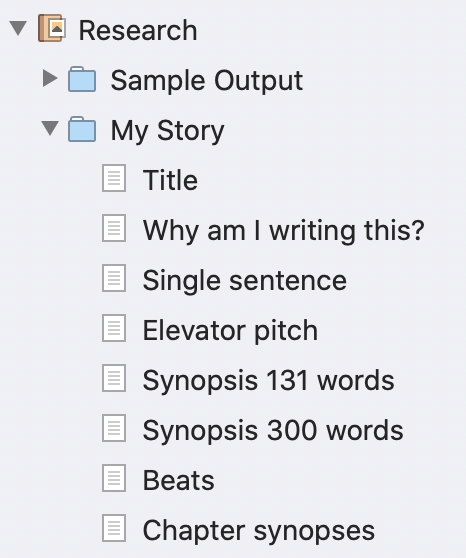Screen dimensions: 466x558
Task: Open the Synopsis 131 words document
Action: click(x=268, y=380)
